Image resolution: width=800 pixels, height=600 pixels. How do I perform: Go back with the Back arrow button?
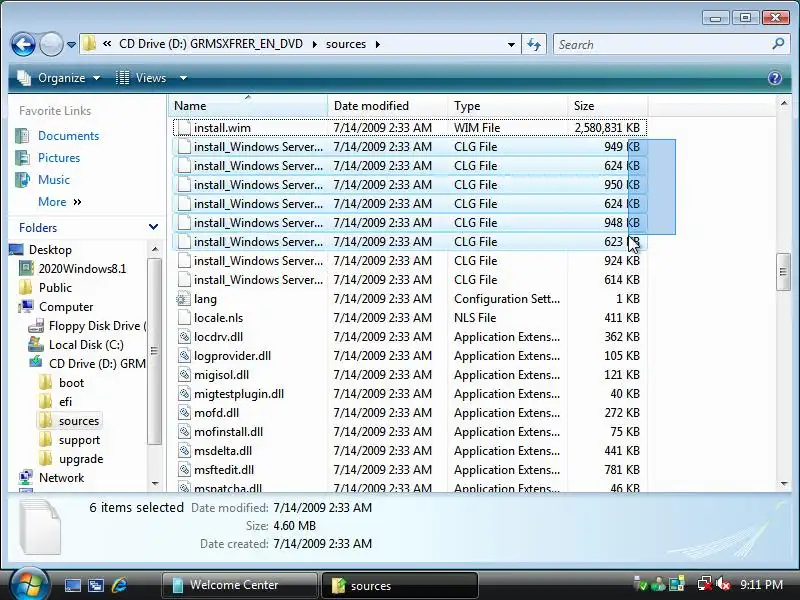pyautogui.click(x=23, y=44)
